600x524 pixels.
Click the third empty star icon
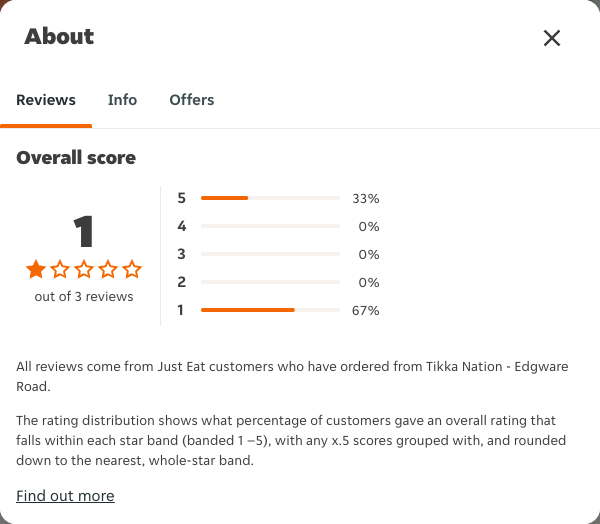84,269
